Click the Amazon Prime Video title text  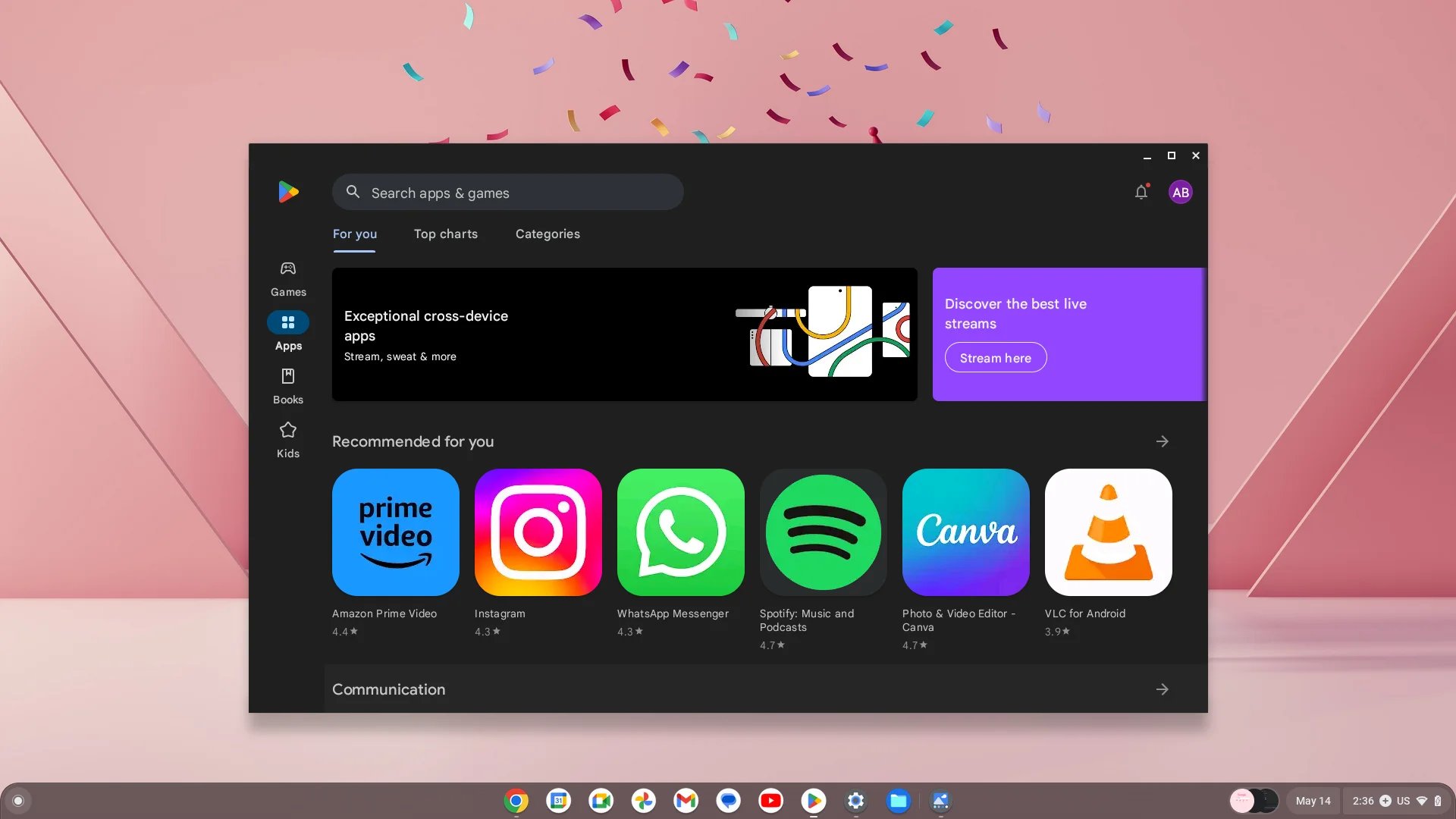click(384, 613)
